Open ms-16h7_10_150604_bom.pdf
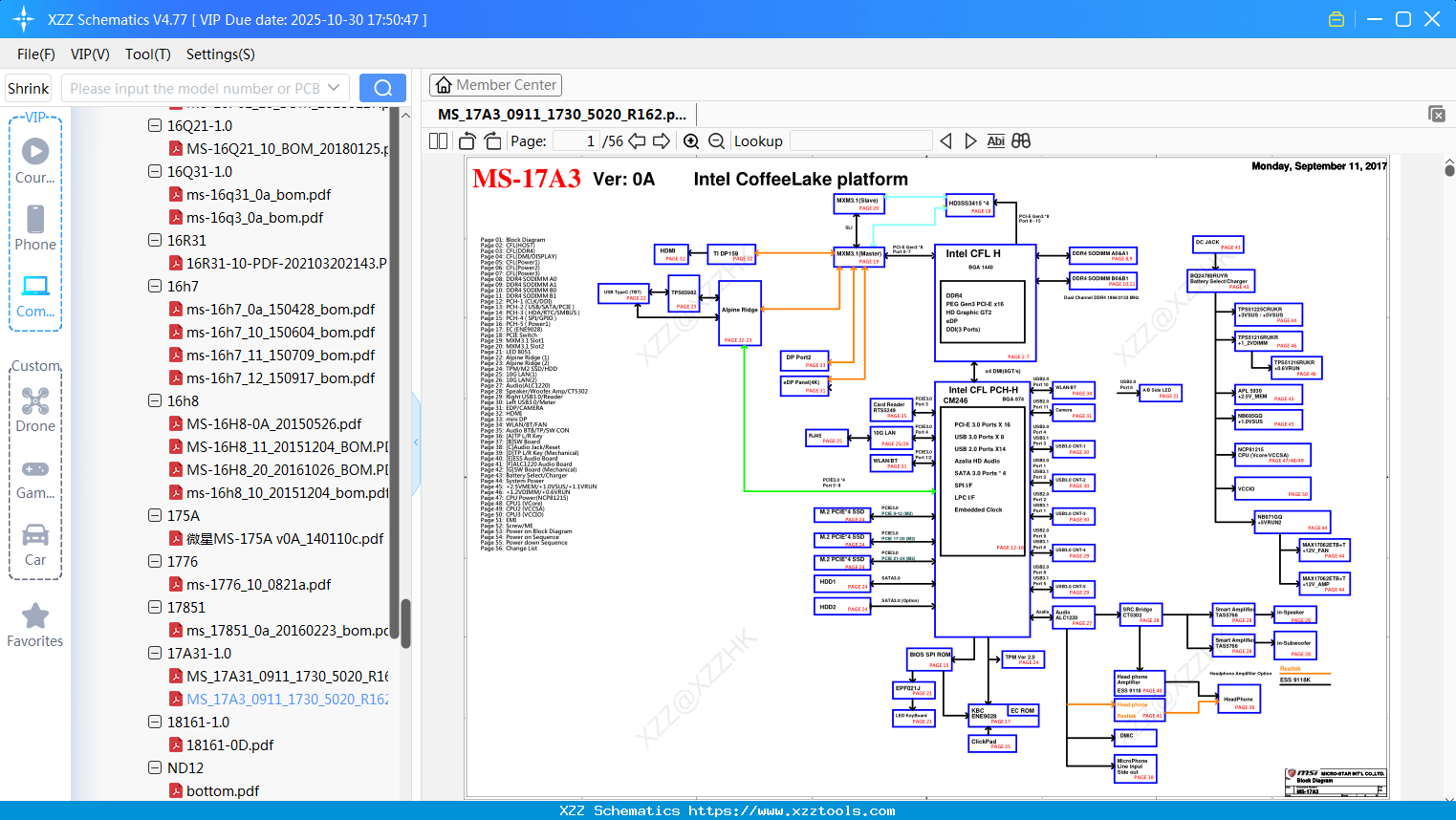This screenshot has height=820, width=1456. (280, 332)
